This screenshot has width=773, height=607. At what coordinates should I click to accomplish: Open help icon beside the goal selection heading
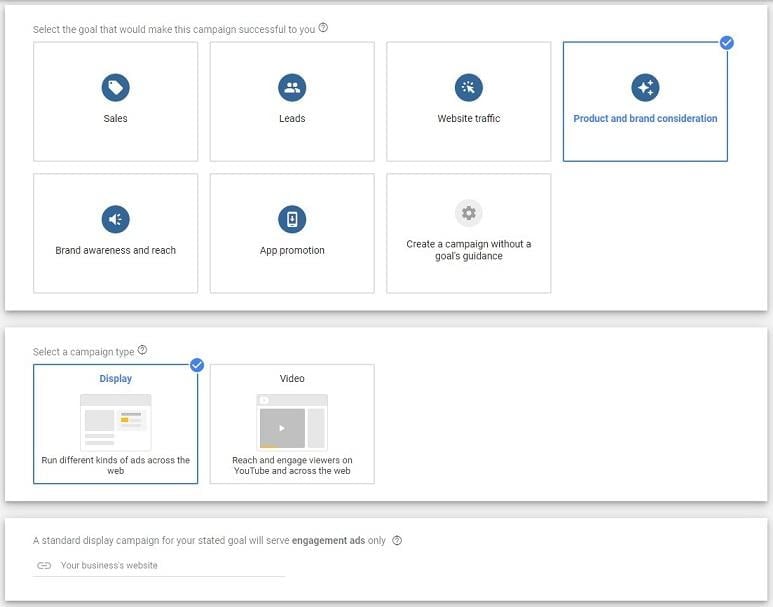[x=323, y=28]
